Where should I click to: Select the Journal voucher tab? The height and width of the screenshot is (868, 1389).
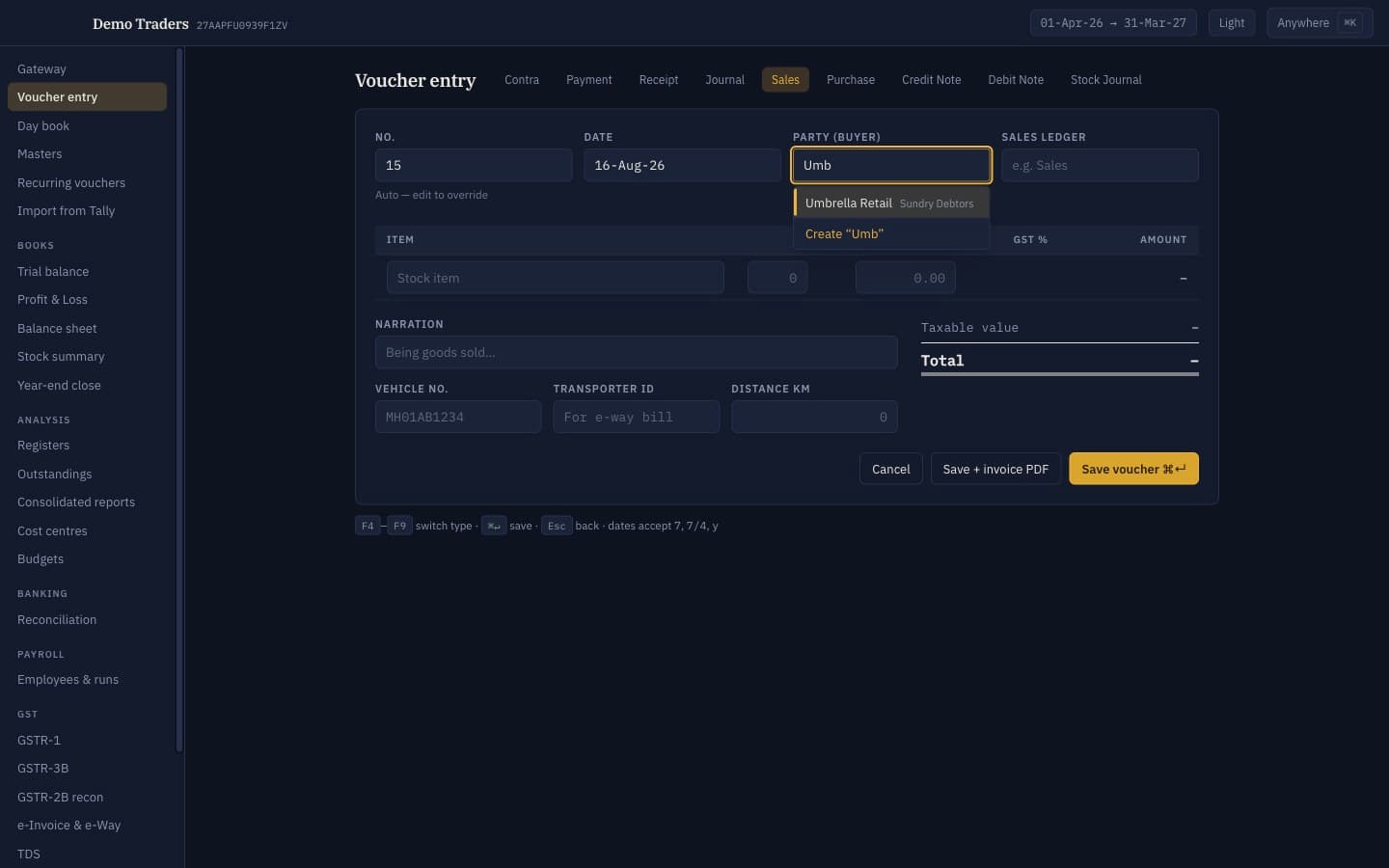[724, 80]
